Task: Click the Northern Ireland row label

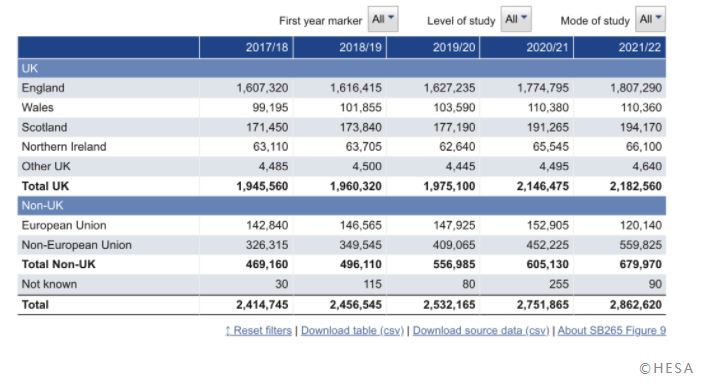Action: coord(64,147)
